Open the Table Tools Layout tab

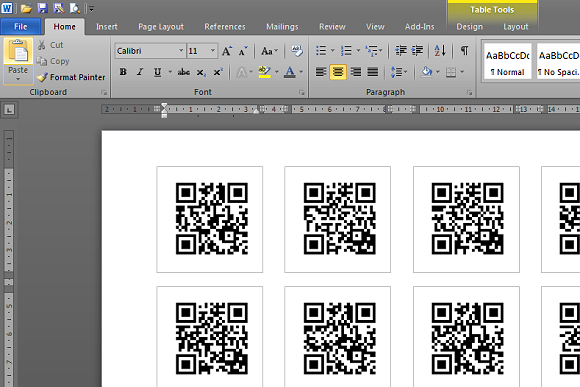(516, 27)
